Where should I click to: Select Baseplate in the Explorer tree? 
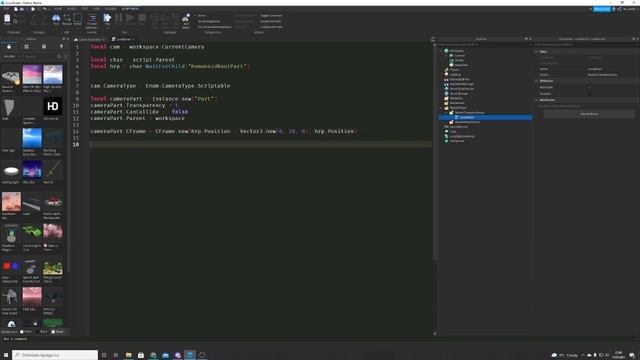click(x=461, y=65)
